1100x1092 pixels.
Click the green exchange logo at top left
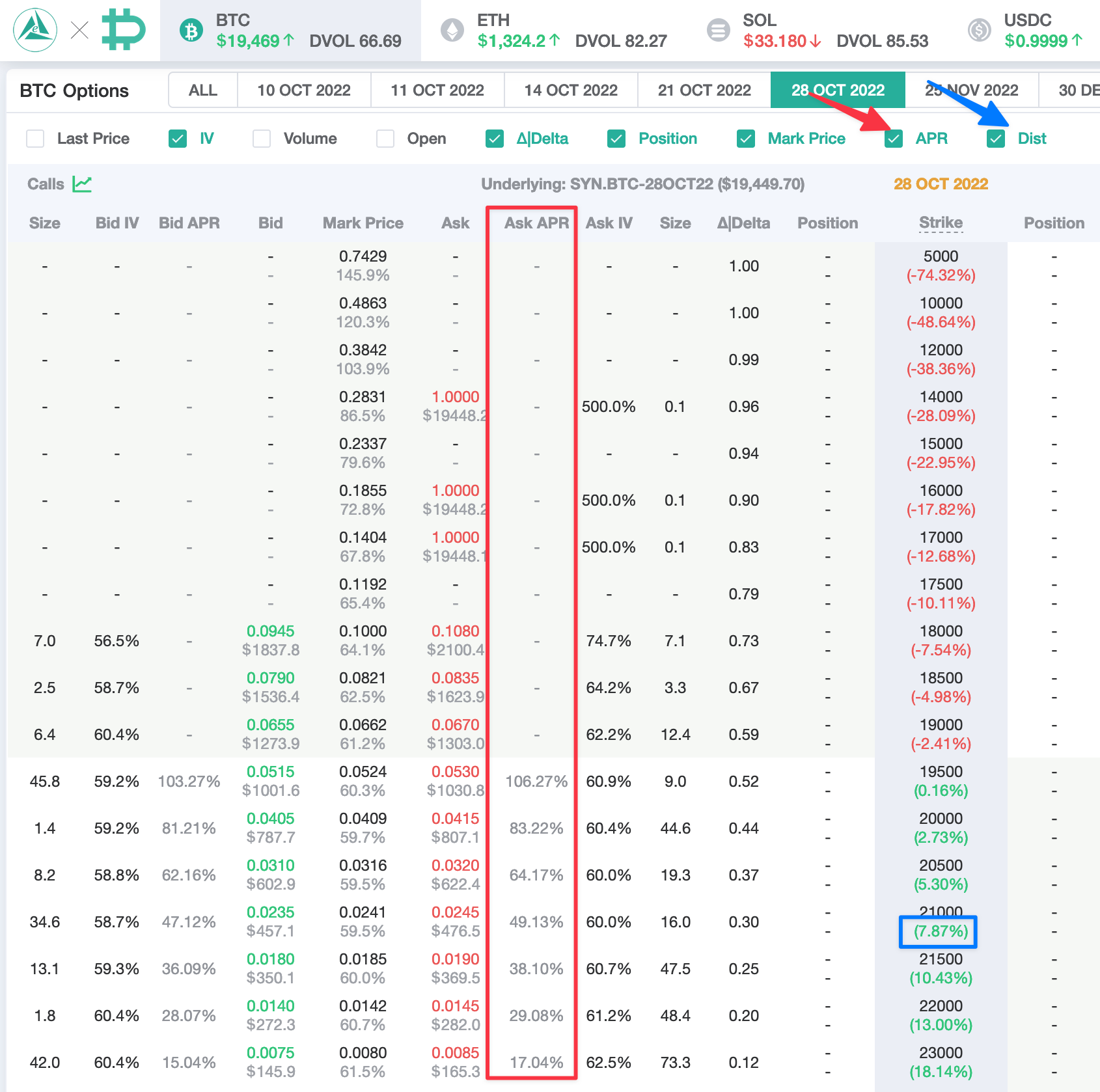click(34, 30)
